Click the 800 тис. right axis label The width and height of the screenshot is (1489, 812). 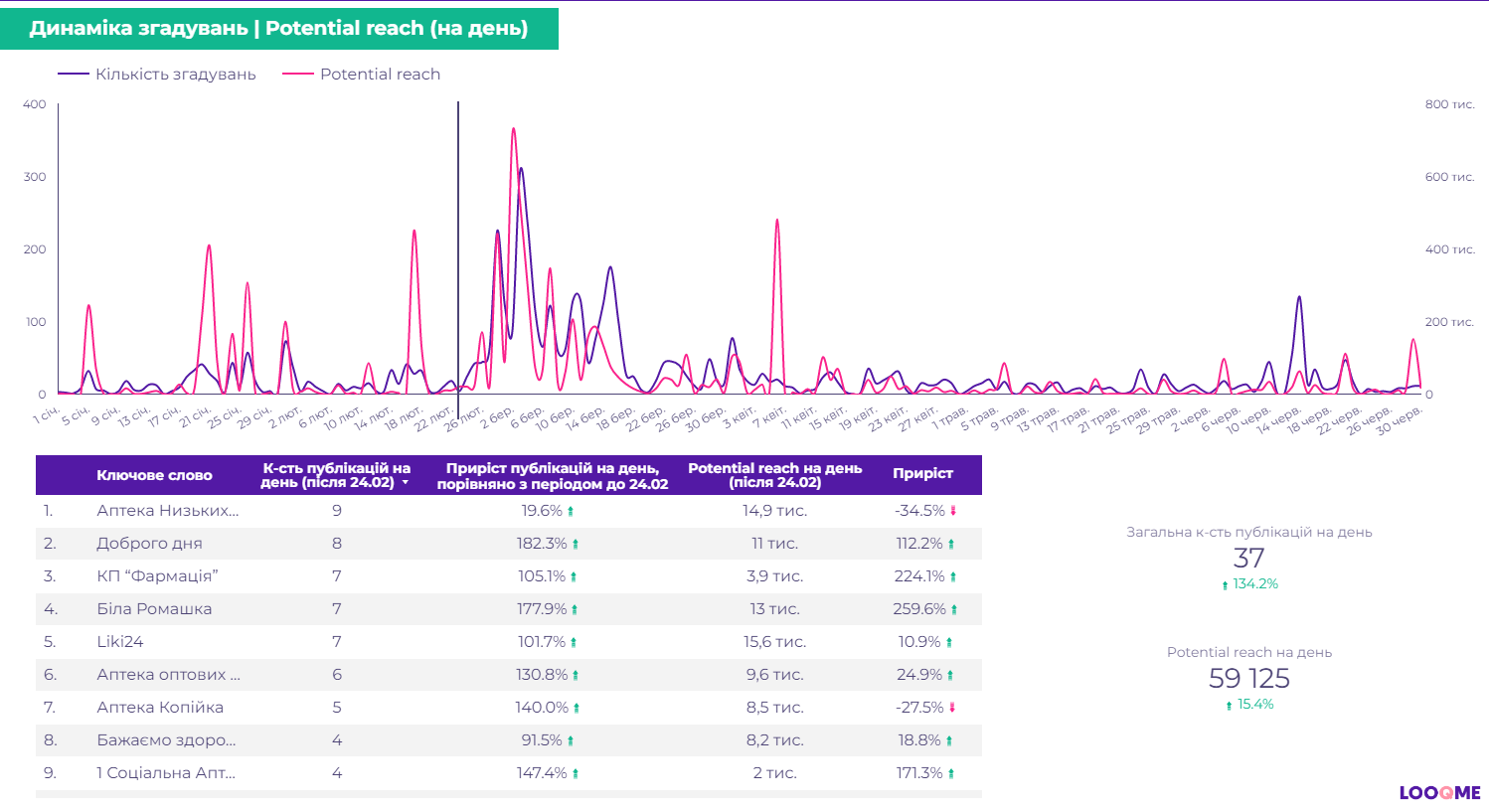(x=1450, y=104)
